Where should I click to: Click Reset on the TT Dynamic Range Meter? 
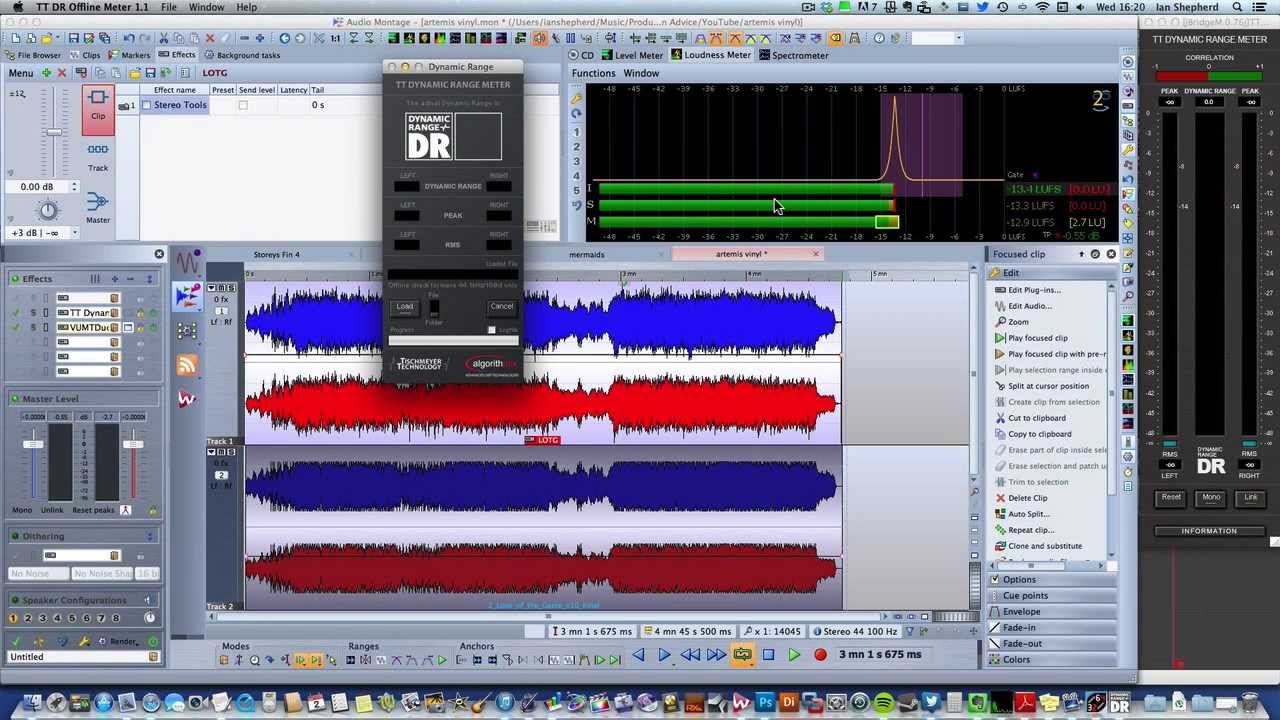click(1171, 498)
